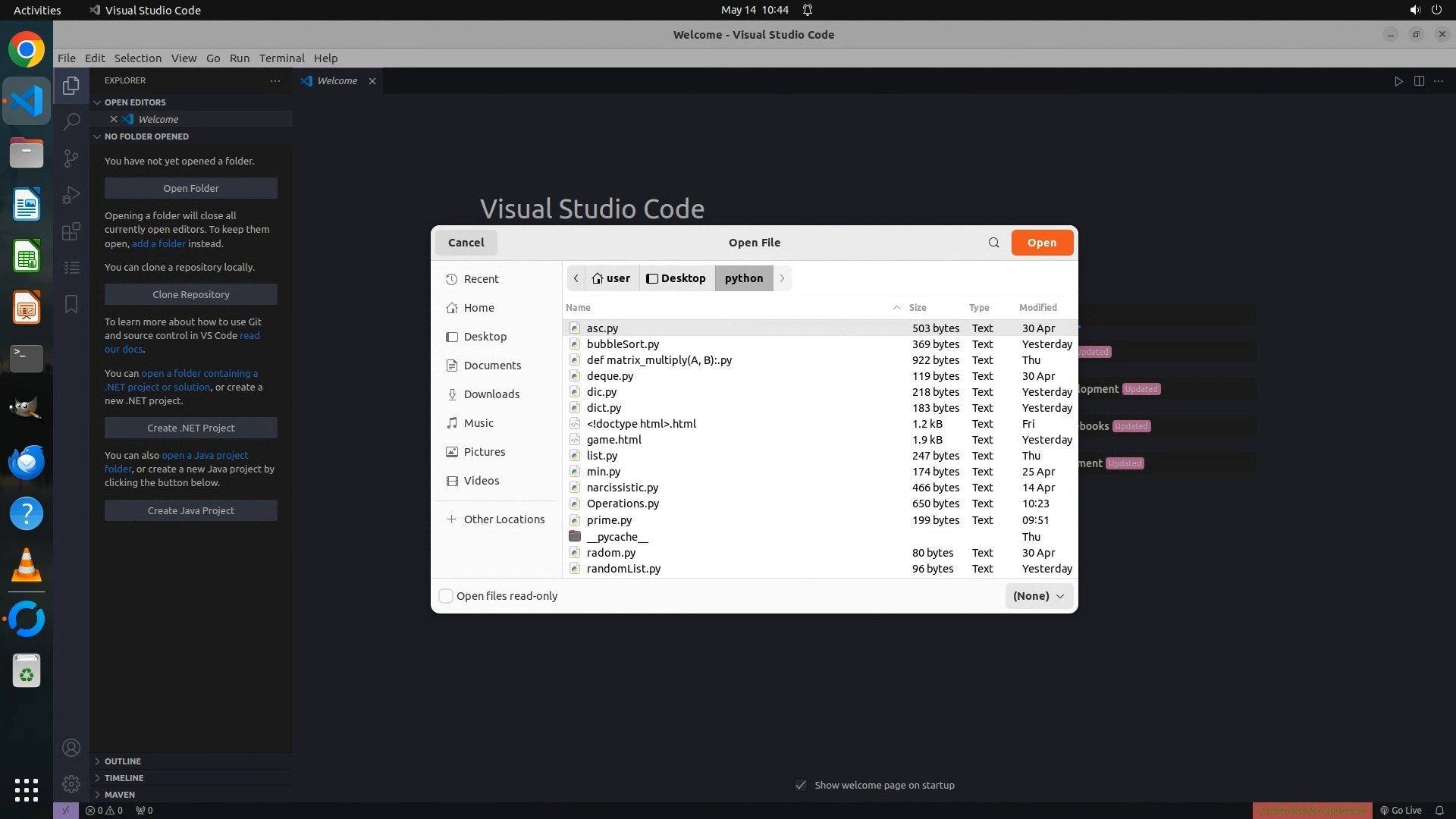Click the Manage gear icon
Screen dimensions: 1456x819
pos(71,784)
